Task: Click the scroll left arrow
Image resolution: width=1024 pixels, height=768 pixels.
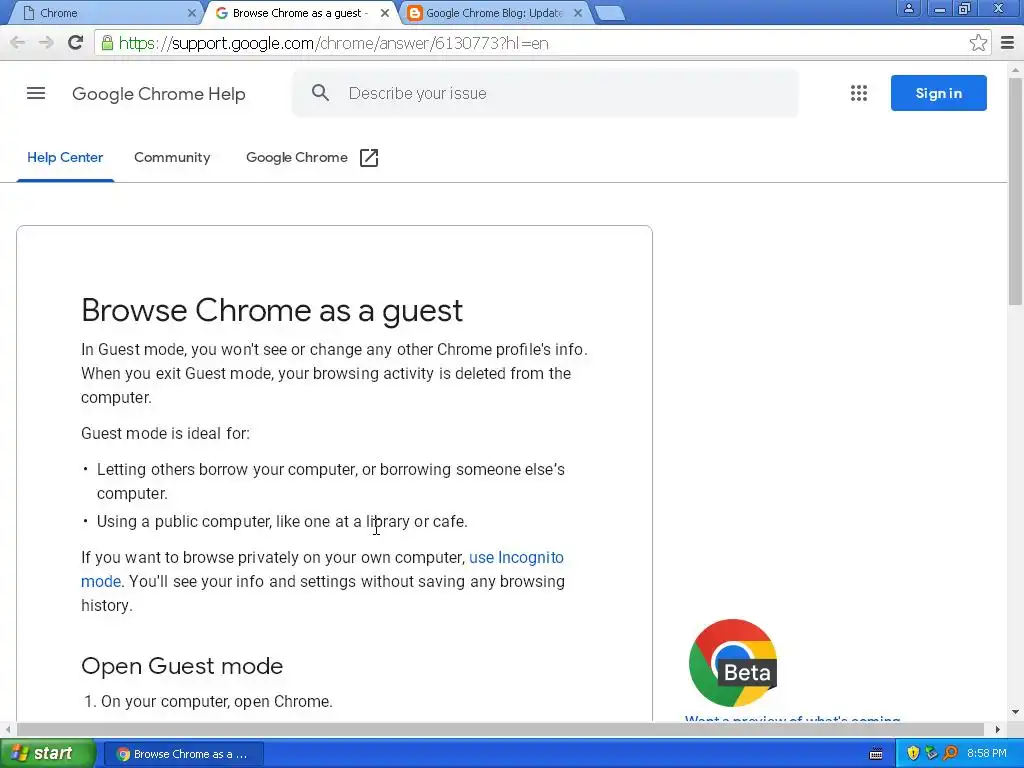Action: [x=7, y=729]
